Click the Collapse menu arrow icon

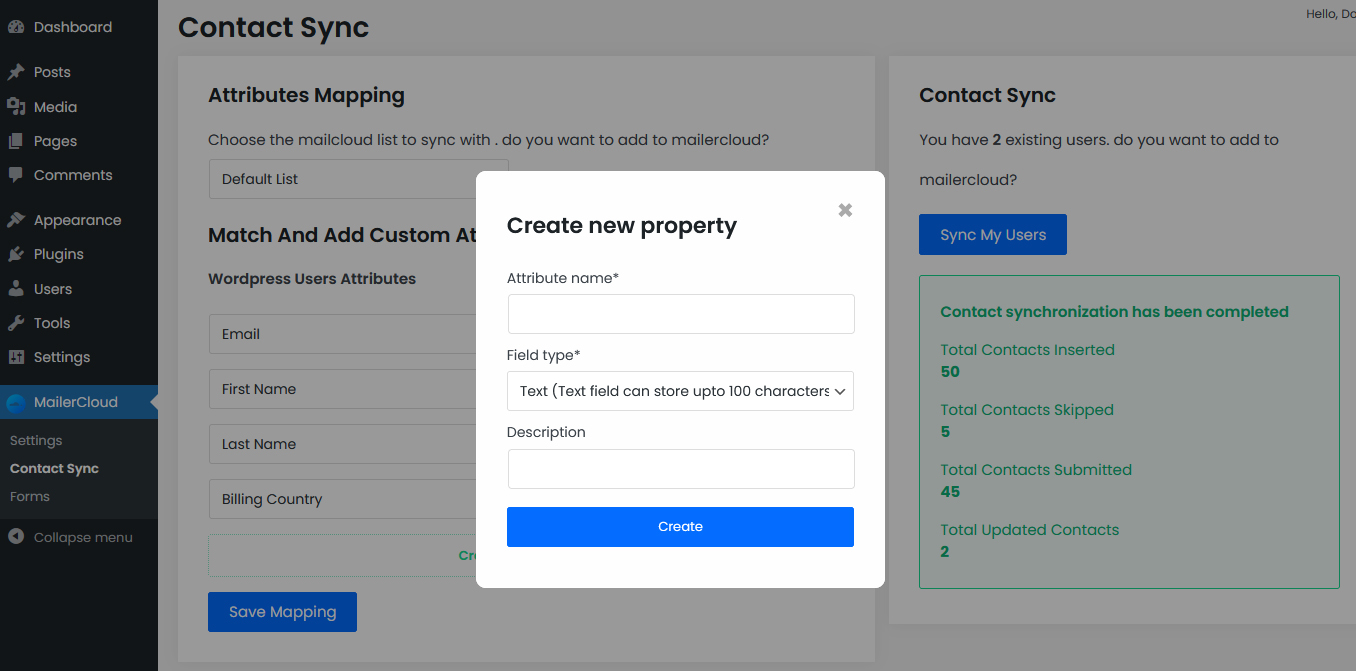(16, 537)
